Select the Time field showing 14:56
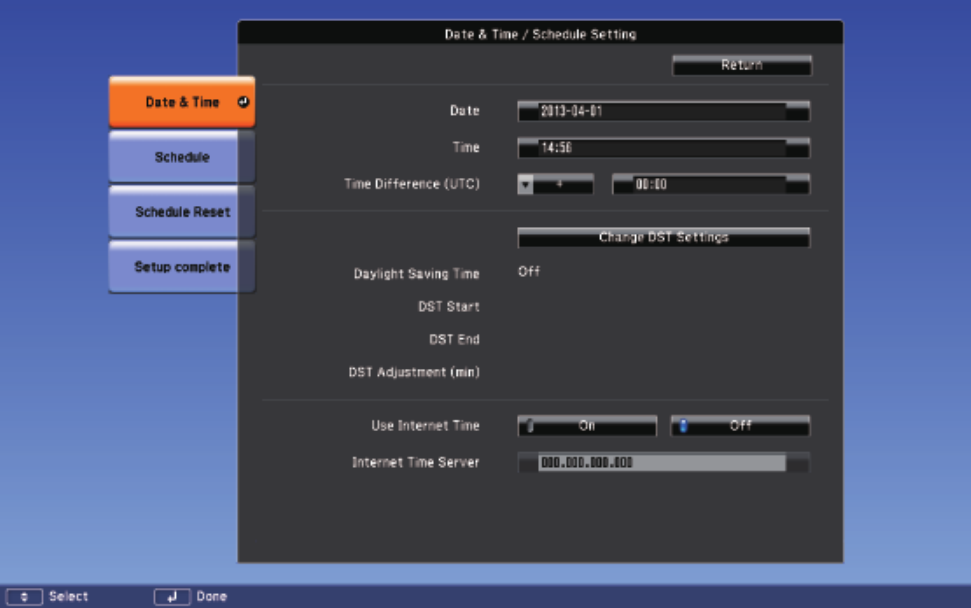This screenshot has width=971, height=608. click(663, 148)
